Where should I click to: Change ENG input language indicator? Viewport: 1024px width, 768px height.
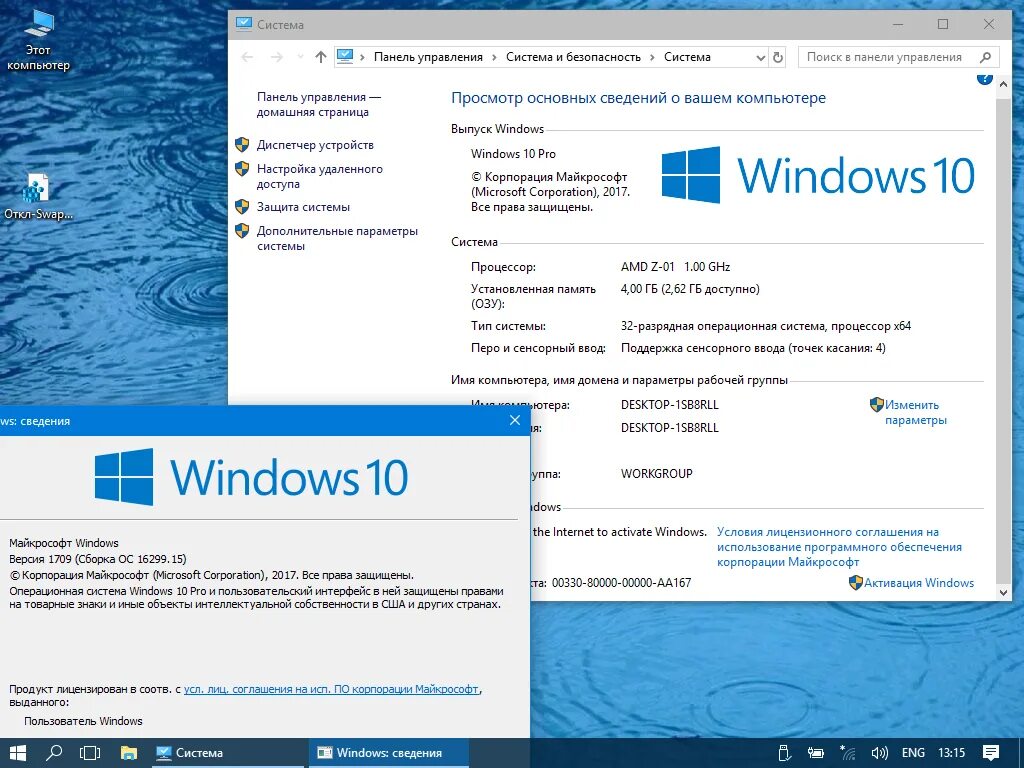pyautogui.click(x=912, y=753)
